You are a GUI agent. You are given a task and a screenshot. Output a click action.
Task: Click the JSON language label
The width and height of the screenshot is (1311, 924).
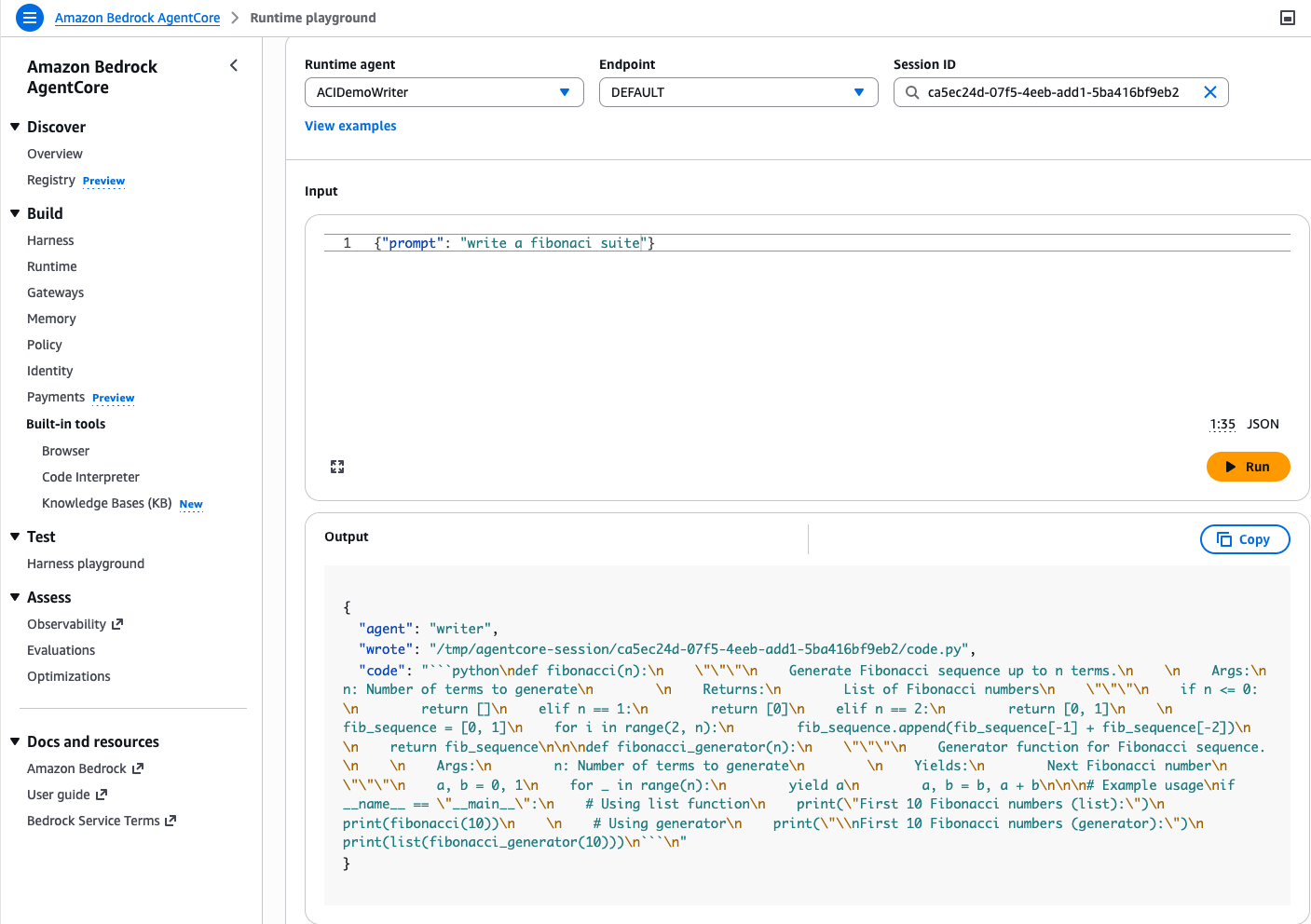click(x=1263, y=424)
